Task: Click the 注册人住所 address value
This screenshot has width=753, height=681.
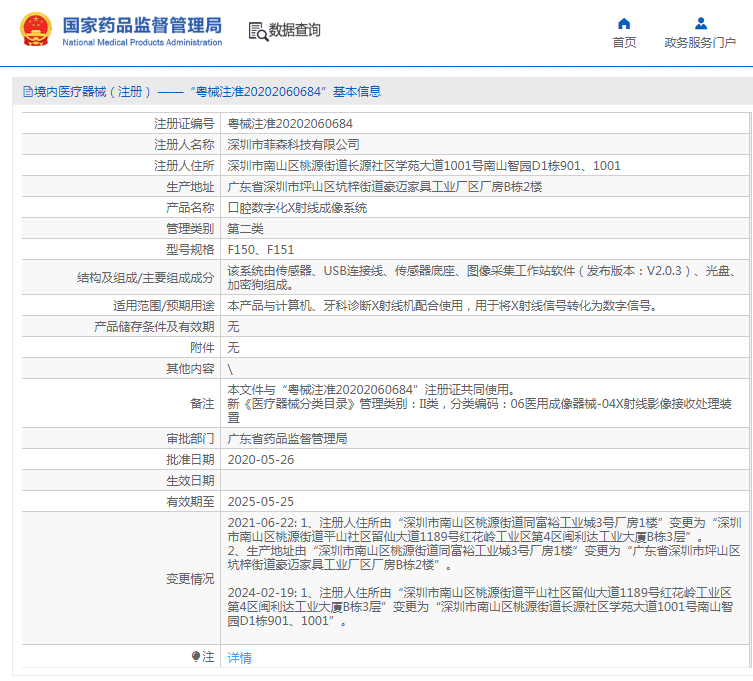Action: (x=424, y=166)
